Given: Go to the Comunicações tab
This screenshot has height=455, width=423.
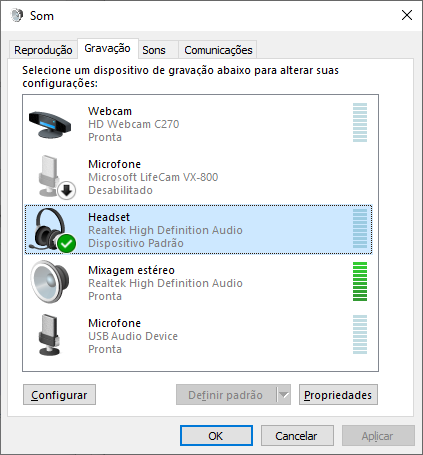Looking at the screenshot, I should 218,50.
